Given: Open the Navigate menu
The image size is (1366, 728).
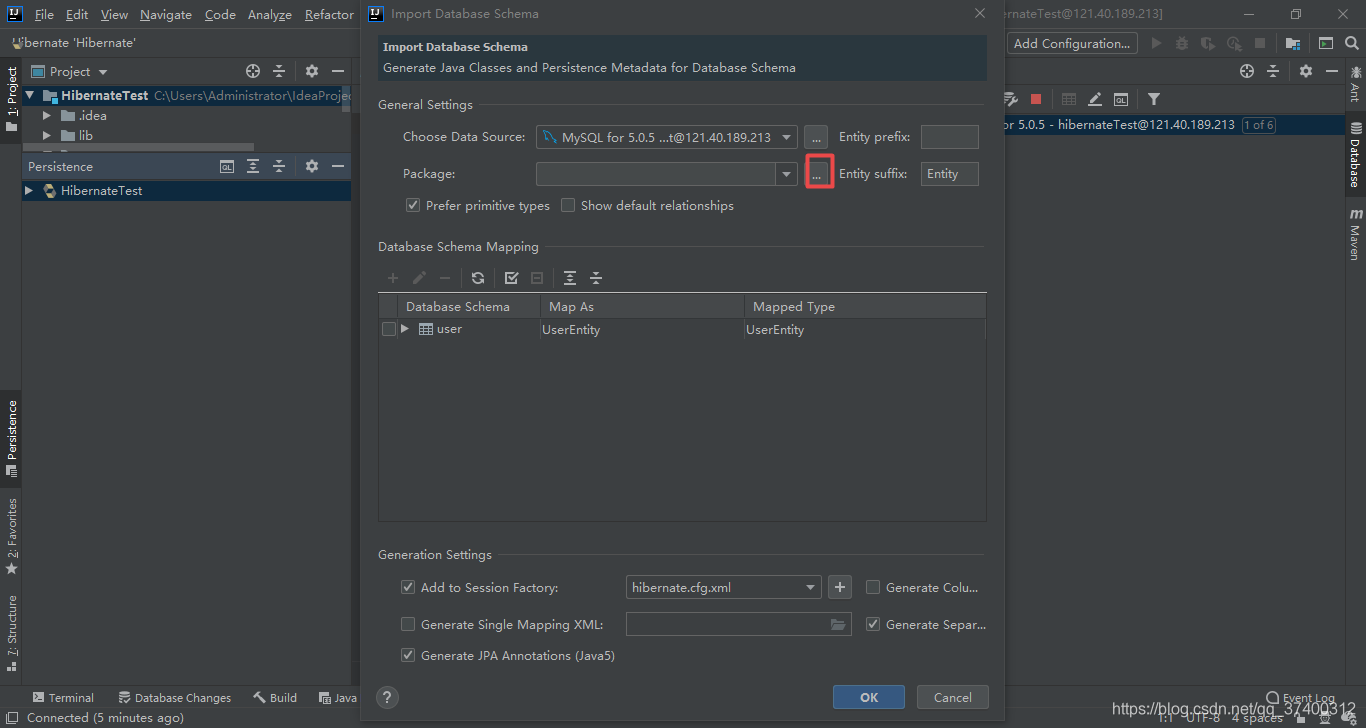Looking at the screenshot, I should pyautogui.click(x=166, y=14).
